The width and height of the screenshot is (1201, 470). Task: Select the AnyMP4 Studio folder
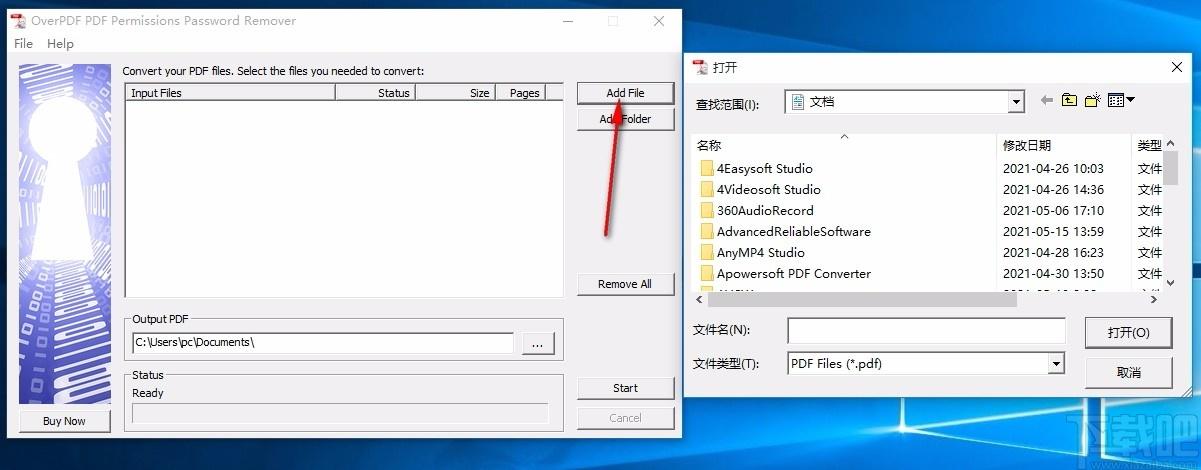click(760, 252)
